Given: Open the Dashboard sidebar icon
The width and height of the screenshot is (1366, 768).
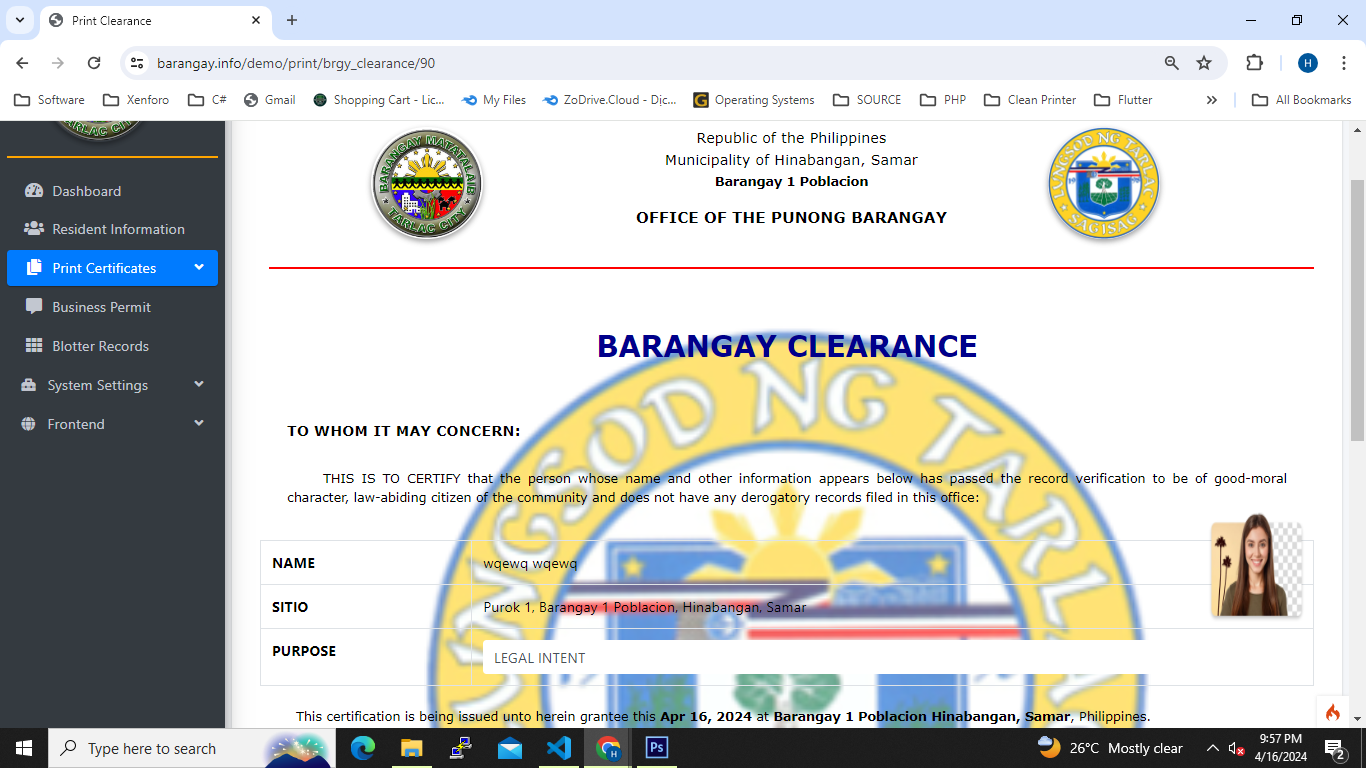Looking at the screenshot, I should [34, 191].
